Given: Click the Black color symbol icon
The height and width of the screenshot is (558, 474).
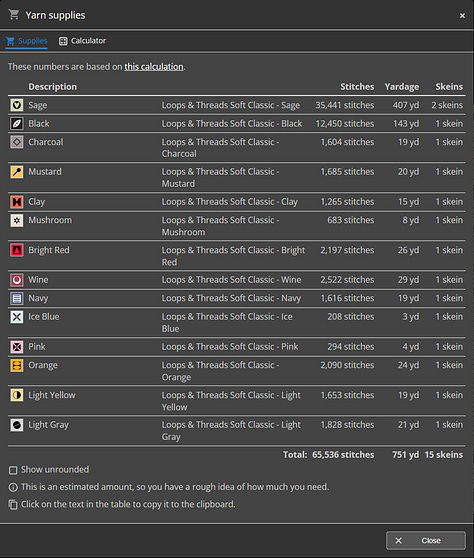Looking at the screenshot, I should point(17,123).
